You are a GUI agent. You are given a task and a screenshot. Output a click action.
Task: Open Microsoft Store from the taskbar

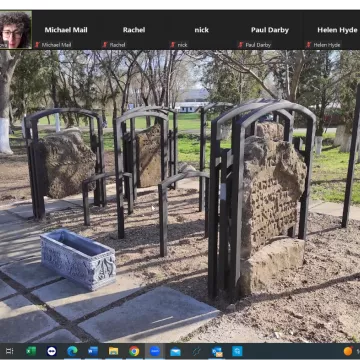237,351
